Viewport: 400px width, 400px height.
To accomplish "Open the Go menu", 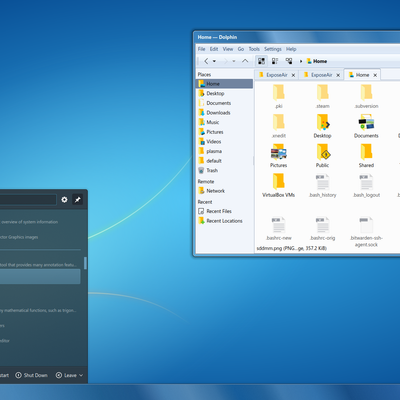I will click(x=241, y=49).
